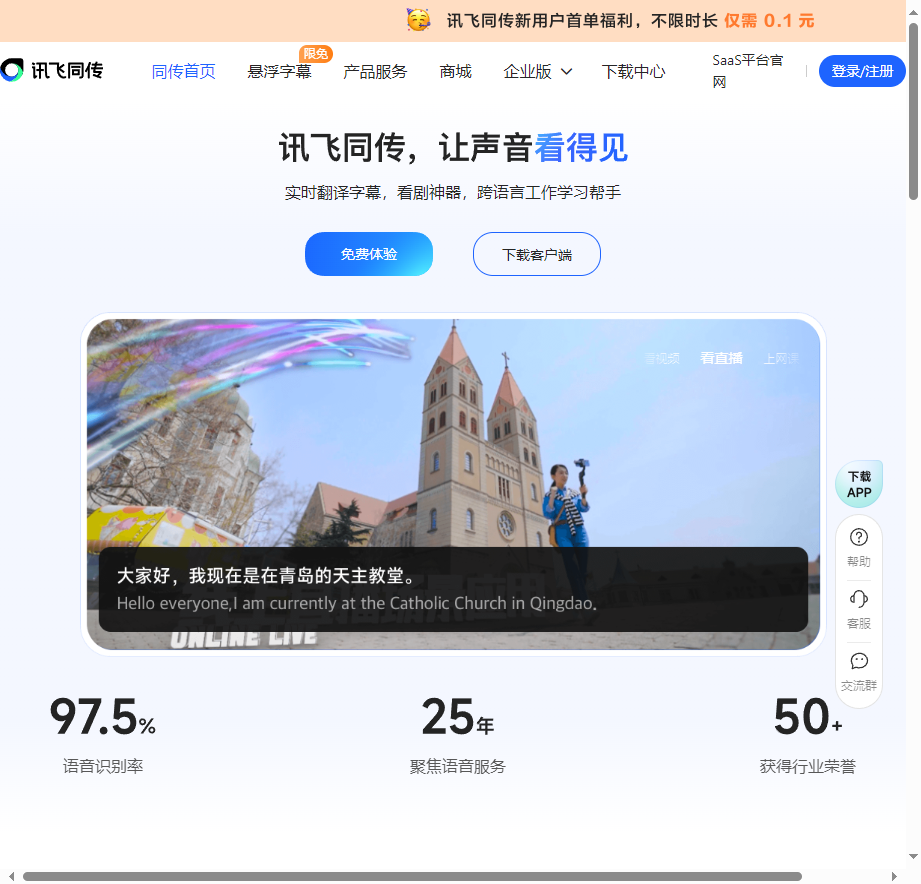The width and height of the screenshot is (921, 884).
Task: Click the vertical scrollbar down arrow
Action: pyautogui.click(x=913, y=856)
